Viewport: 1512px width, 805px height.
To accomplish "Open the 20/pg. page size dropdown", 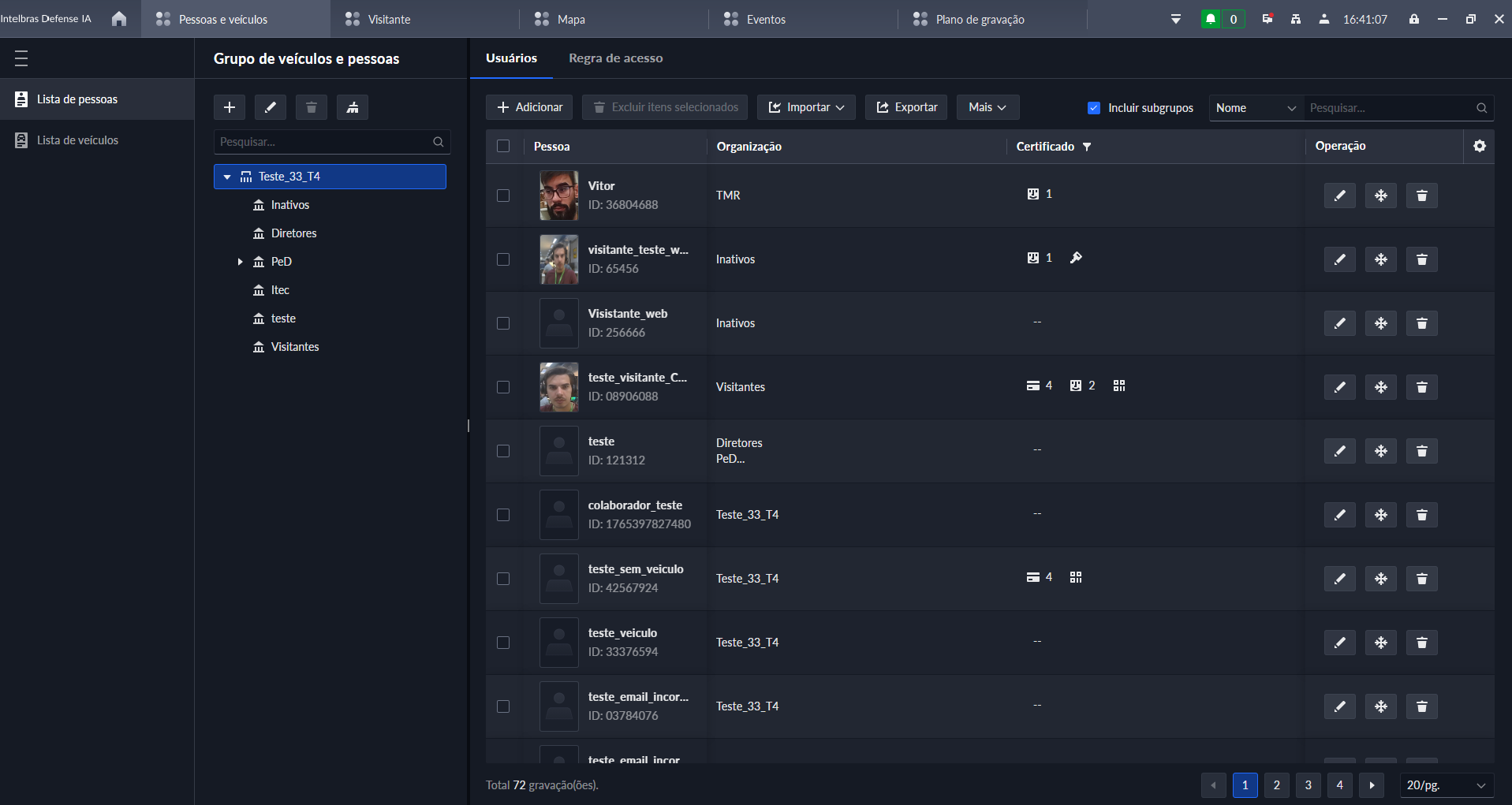I will pos(1446,785).
